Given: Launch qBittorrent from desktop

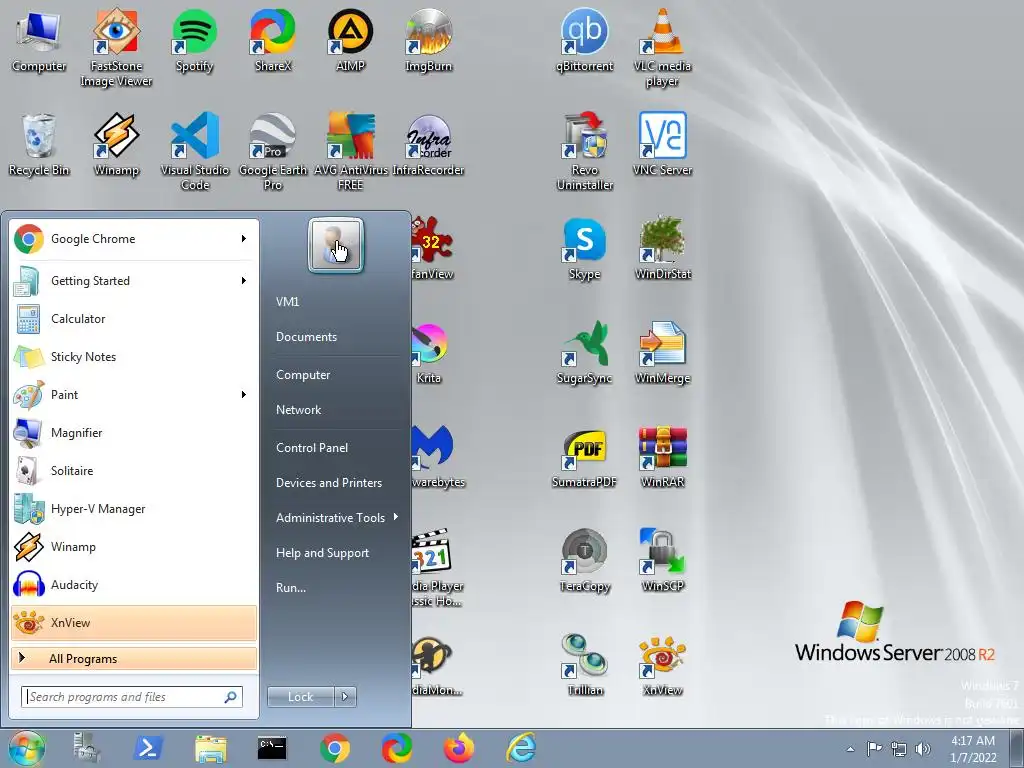Looking at the screenshot, I should (x=584, y=40).
